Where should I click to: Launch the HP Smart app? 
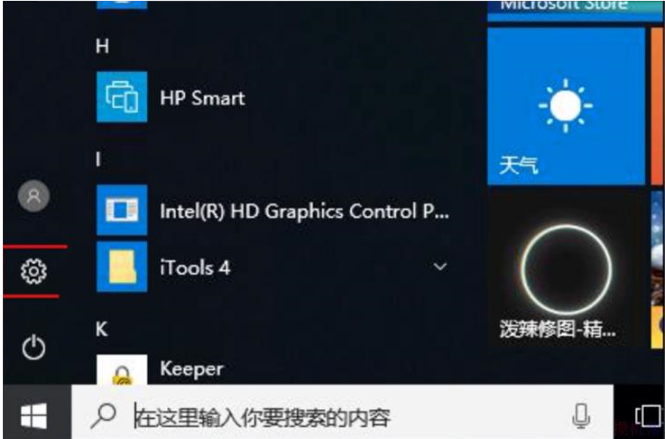click(201, 98)
